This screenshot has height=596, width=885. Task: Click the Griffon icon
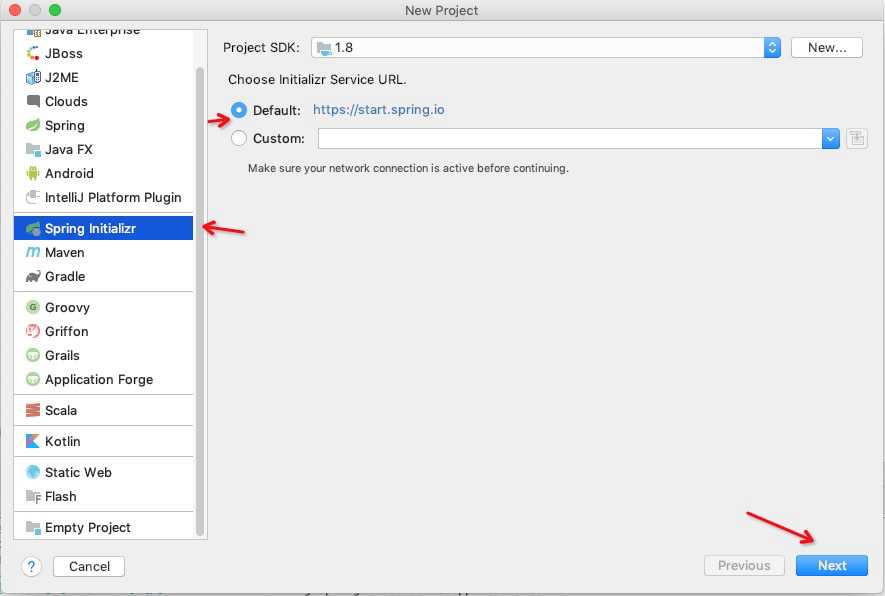click(33, 331)
